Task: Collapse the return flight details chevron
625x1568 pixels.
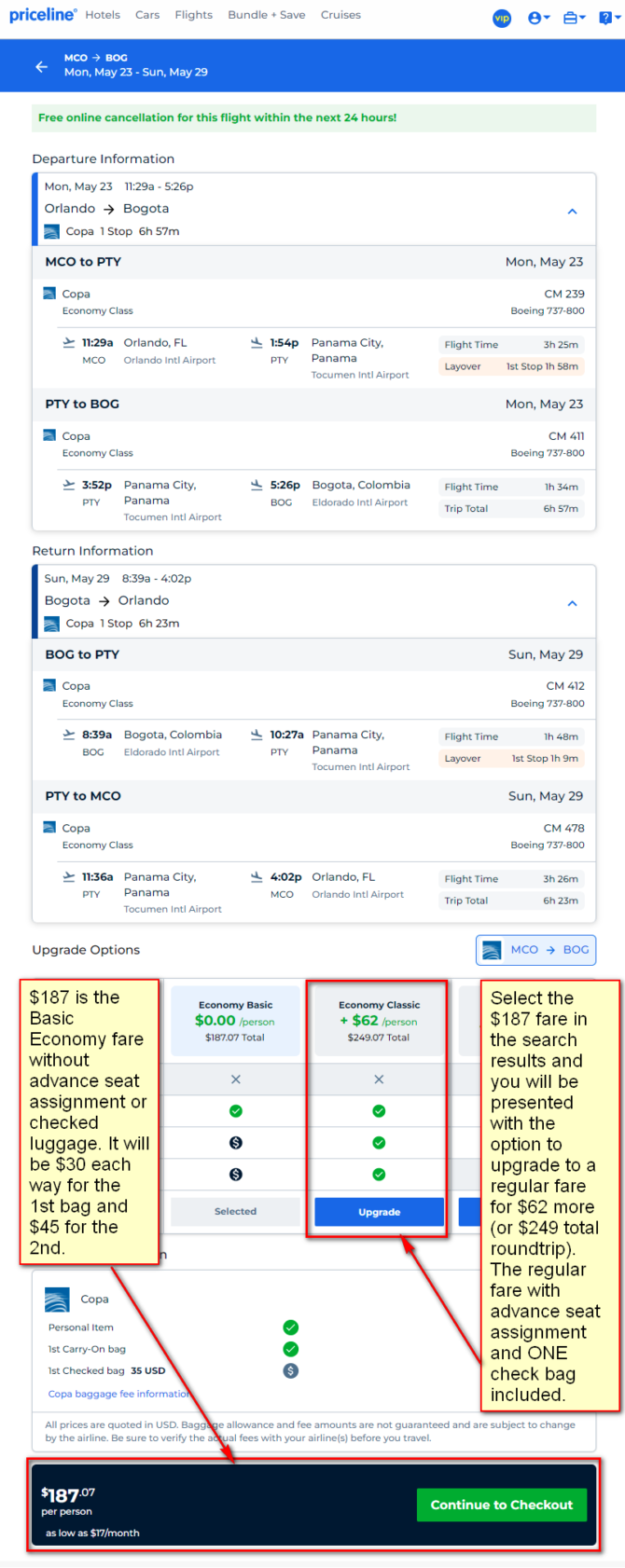Action: tap(573, 603)
